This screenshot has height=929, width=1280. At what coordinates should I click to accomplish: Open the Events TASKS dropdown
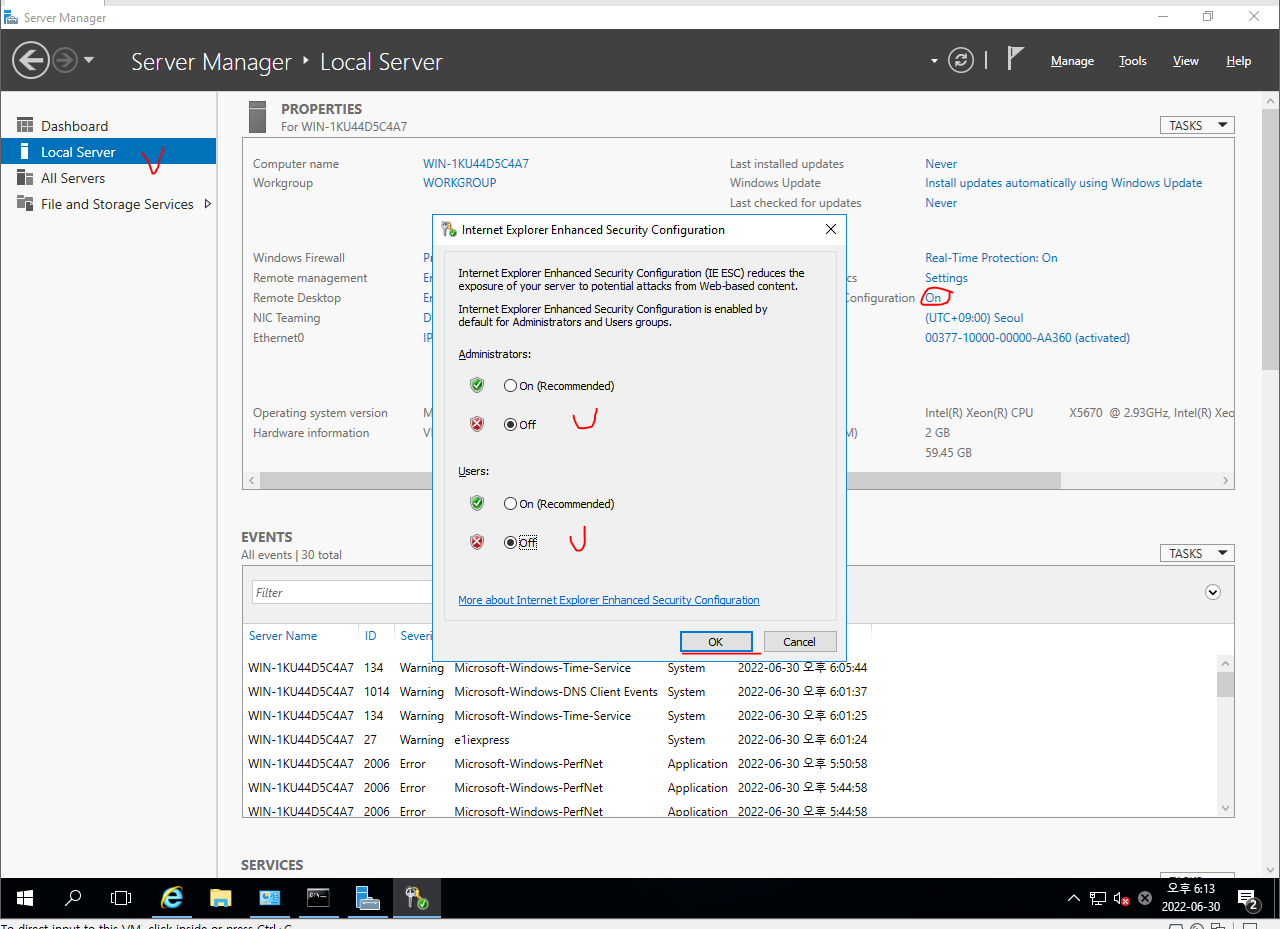1197,553
